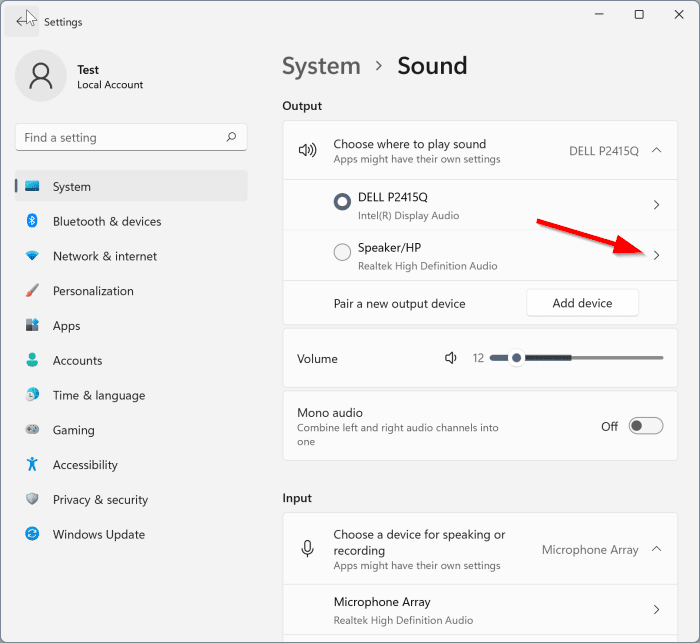Go to Personalization settings

tap(131, 290)
